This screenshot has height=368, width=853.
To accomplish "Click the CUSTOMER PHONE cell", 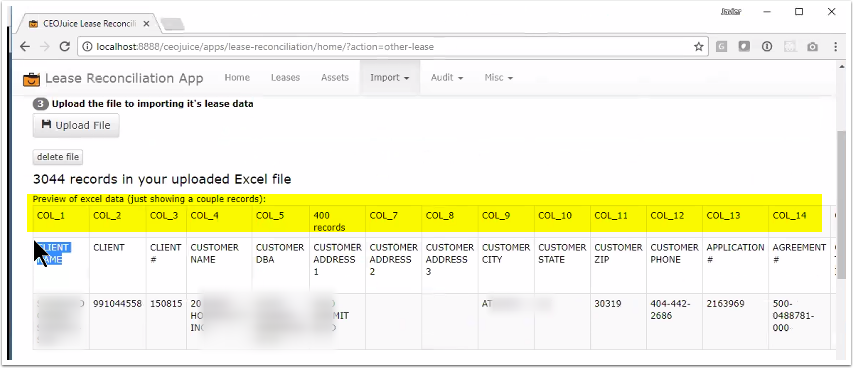I will pos(675,265).
